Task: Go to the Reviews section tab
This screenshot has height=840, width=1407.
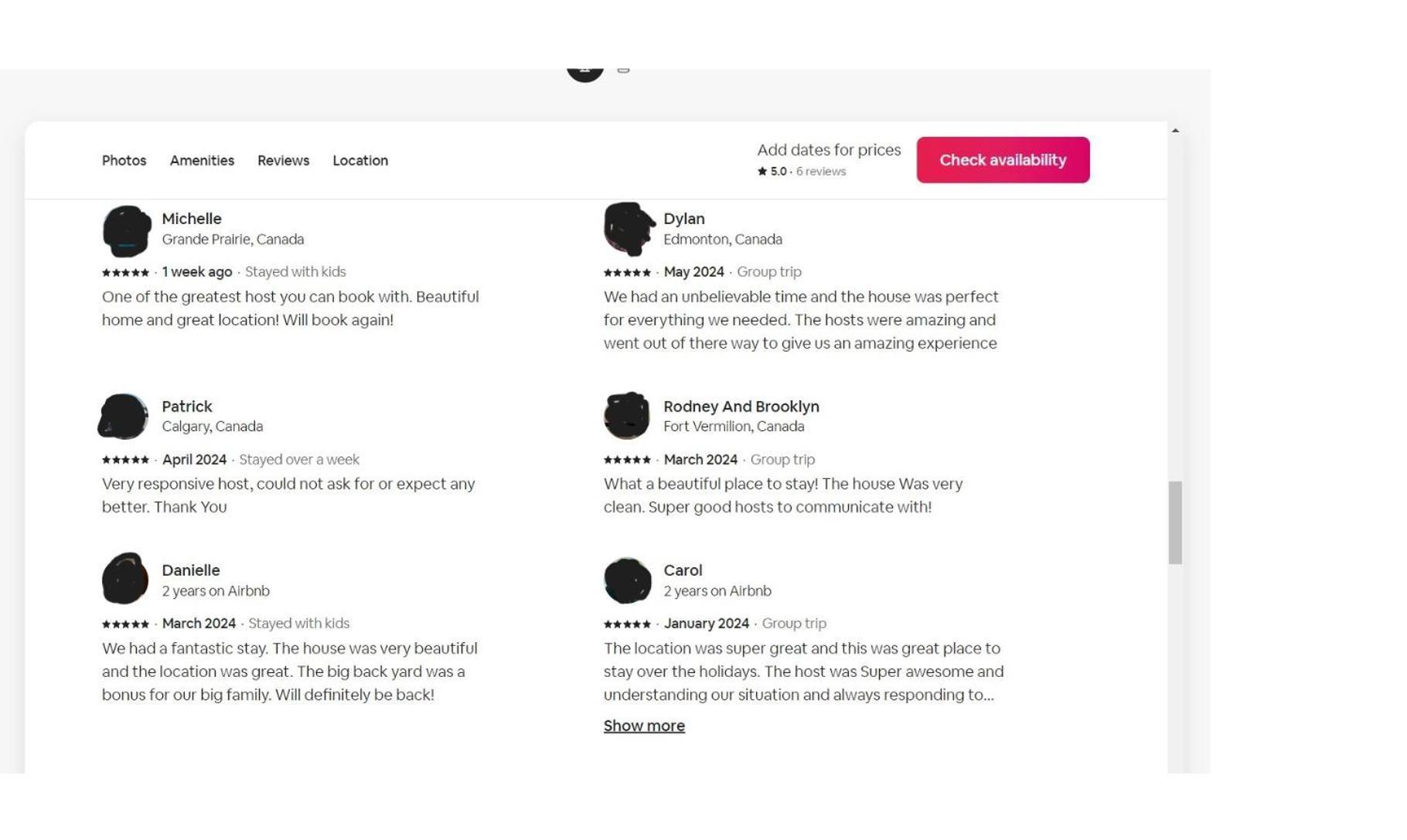Action: click(x=284, y=161)
